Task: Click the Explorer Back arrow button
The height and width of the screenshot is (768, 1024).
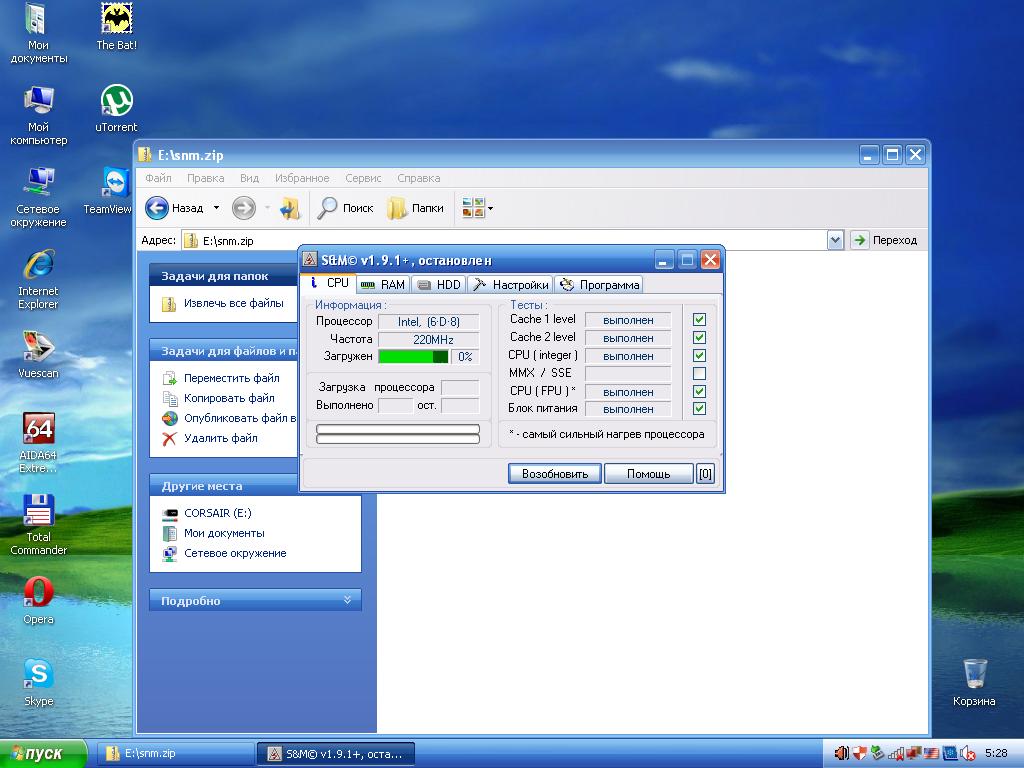Action: [x=157, y=208]
